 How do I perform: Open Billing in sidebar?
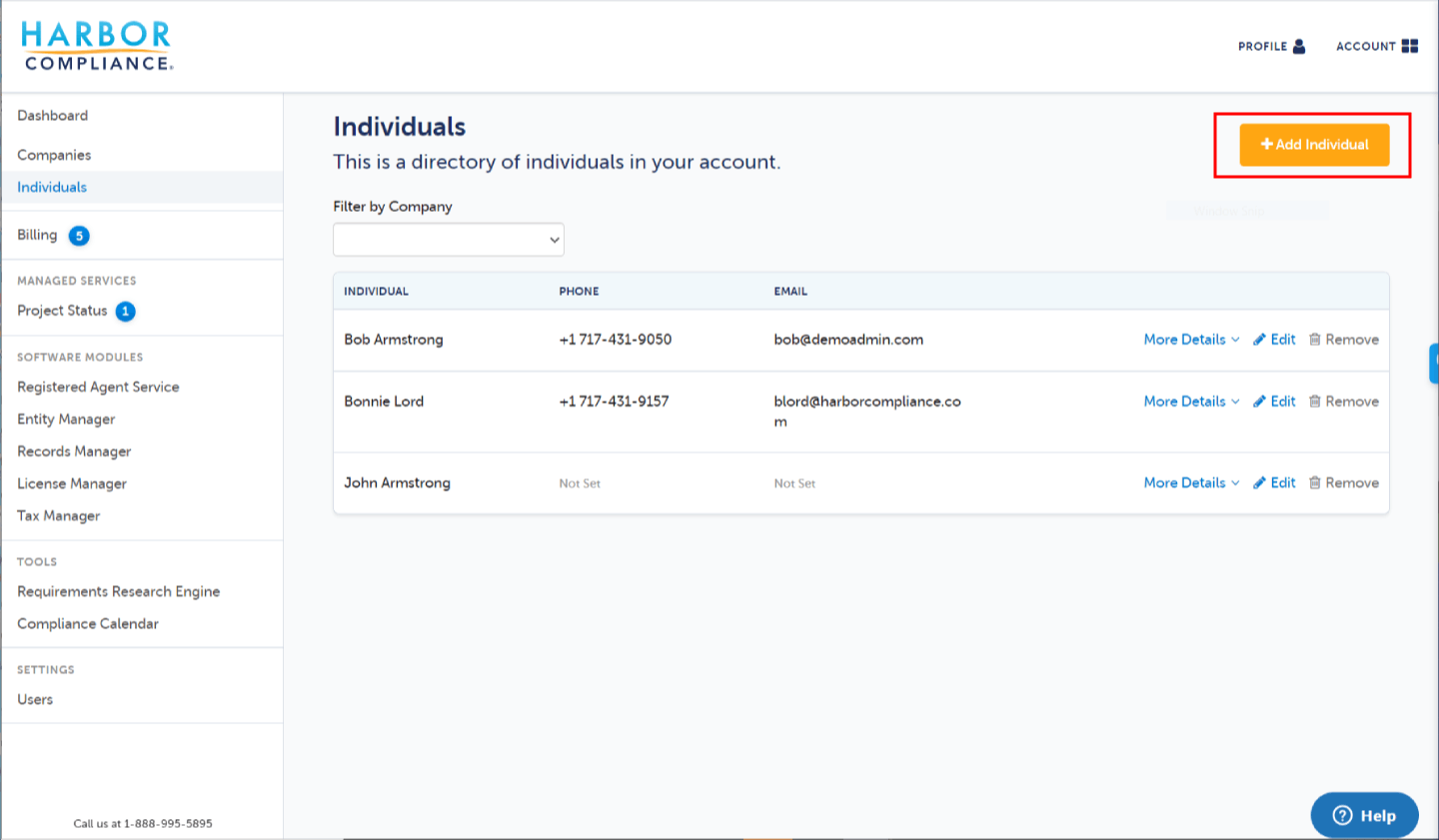tap(37, 235)
